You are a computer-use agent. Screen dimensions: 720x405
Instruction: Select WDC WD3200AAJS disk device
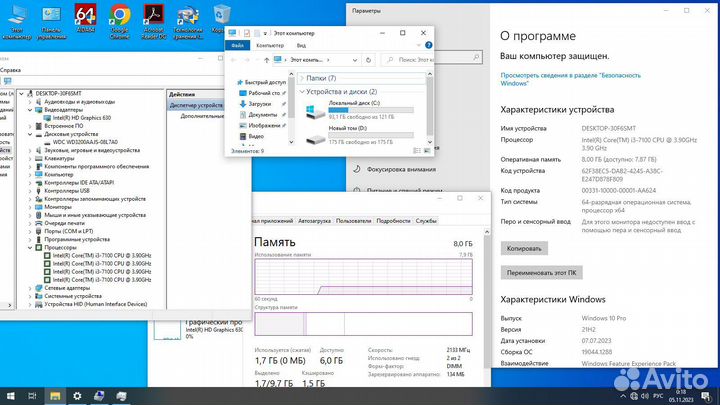coord(85,142)
